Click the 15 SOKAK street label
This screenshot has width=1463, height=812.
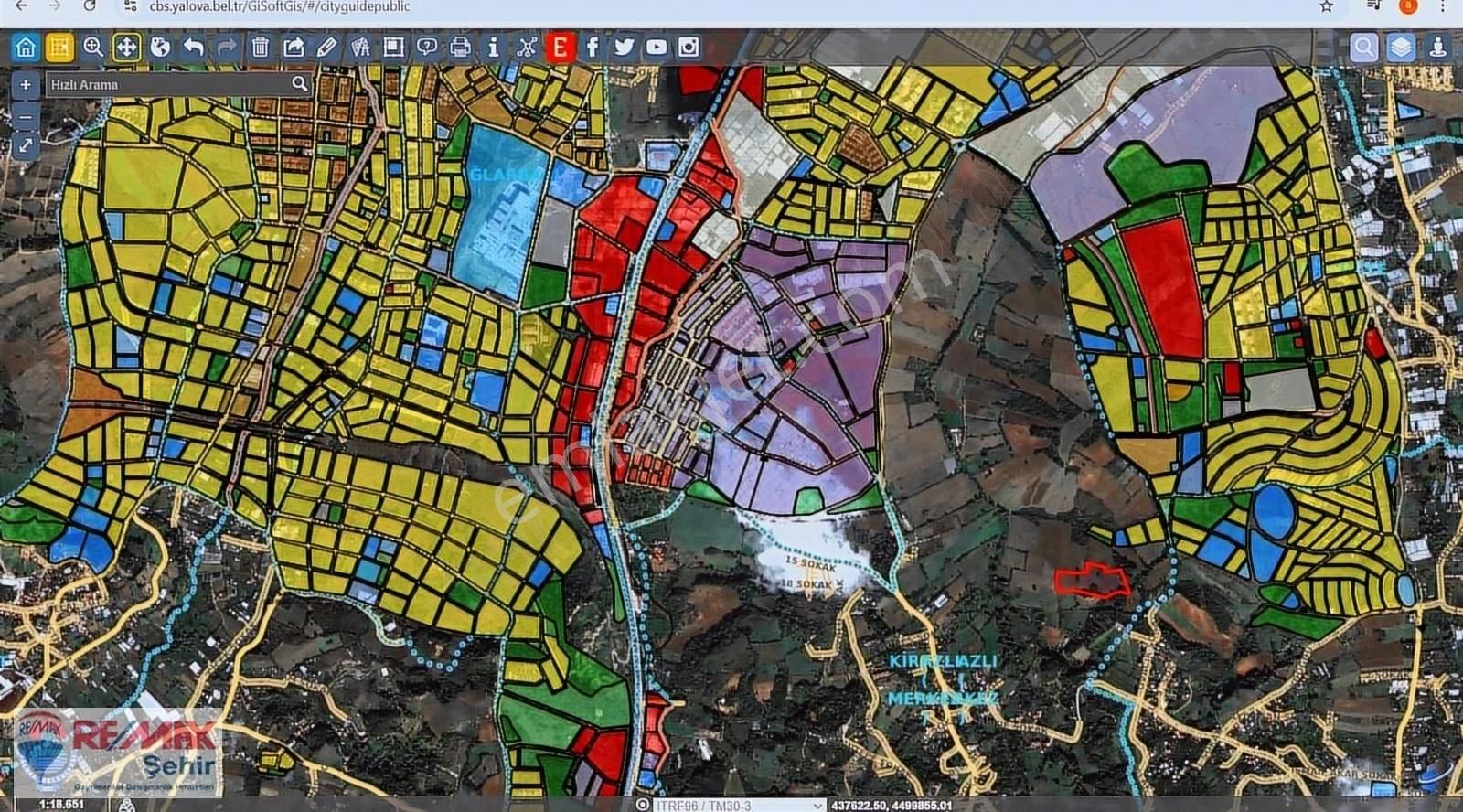click(809, 566)
